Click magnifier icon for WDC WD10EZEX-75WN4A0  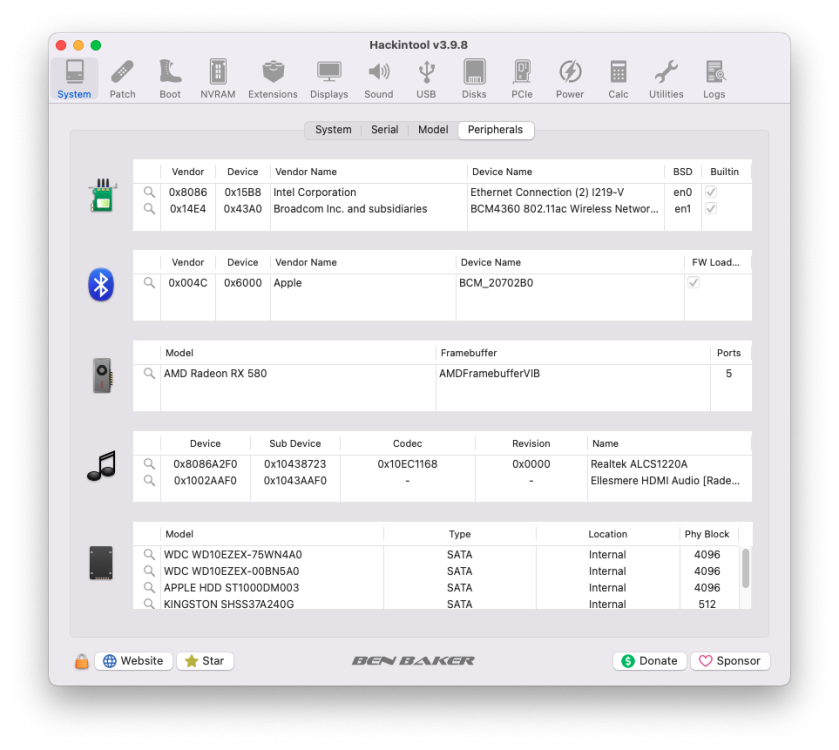149,554
